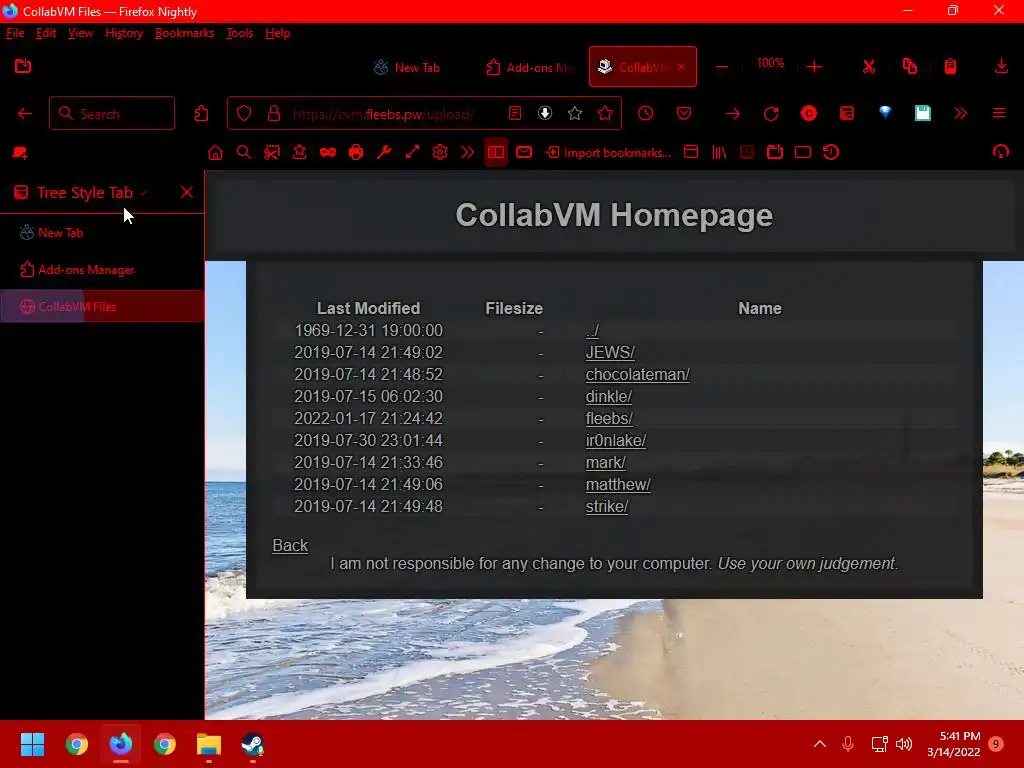
Task: Close the CollabVM tab with its X
Action: 681,67
